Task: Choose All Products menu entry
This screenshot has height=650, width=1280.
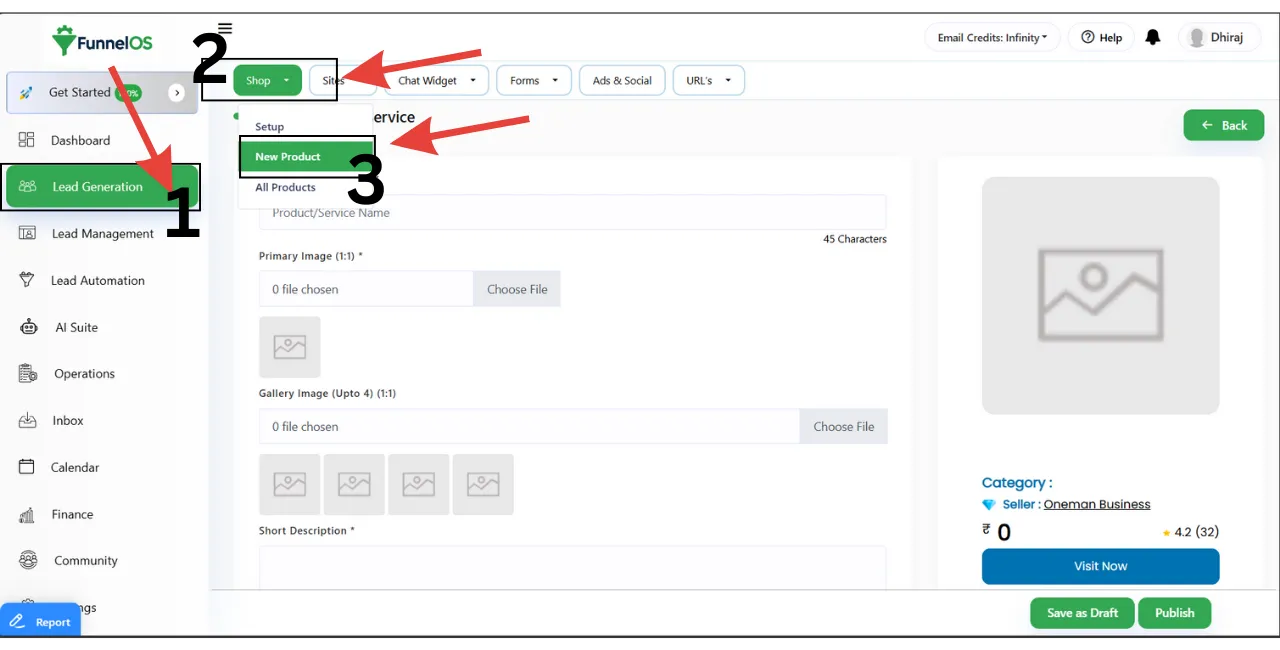Action: (285, 188)
